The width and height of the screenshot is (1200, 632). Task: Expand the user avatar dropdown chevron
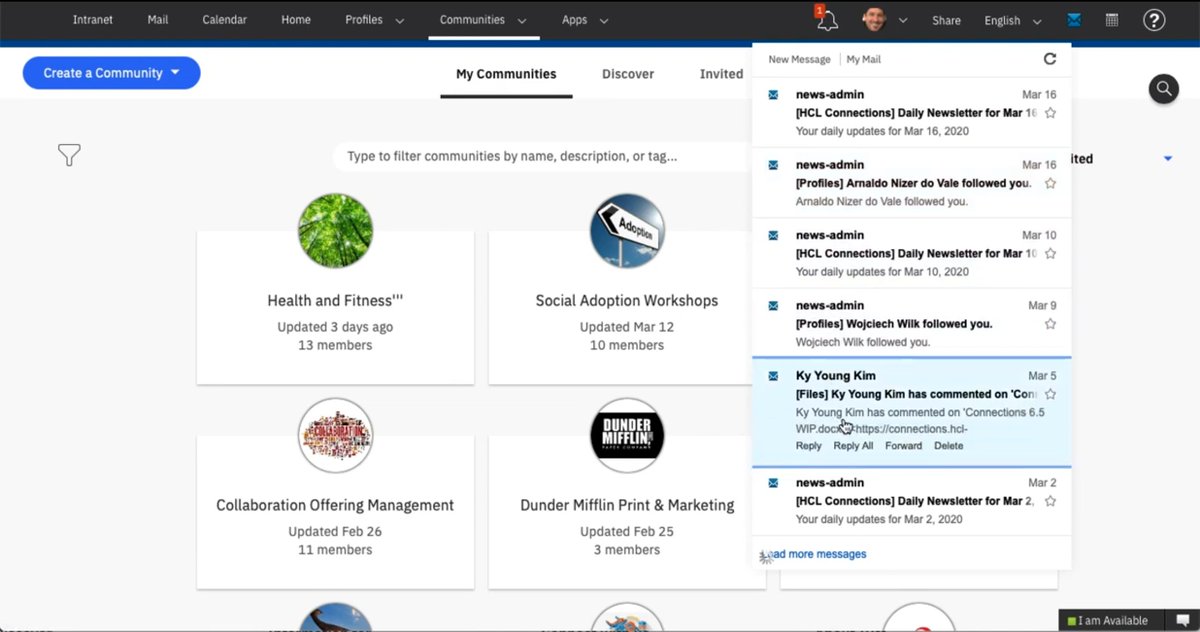902,21
